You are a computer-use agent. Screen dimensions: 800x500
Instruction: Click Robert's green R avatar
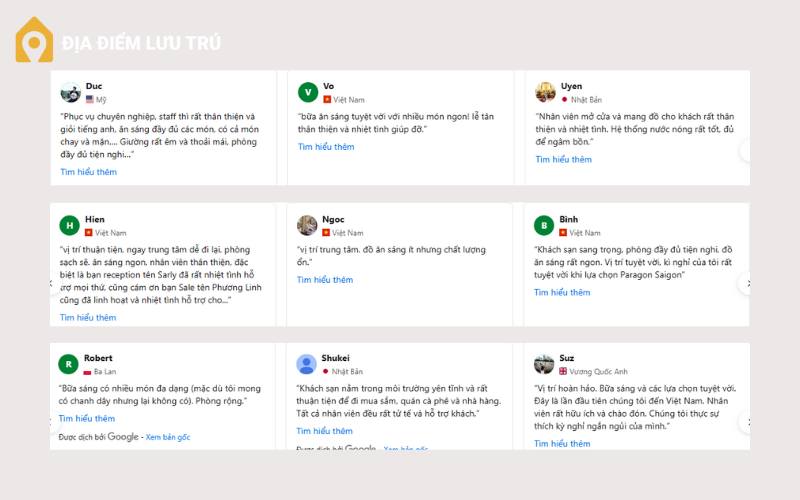point(68,364)
